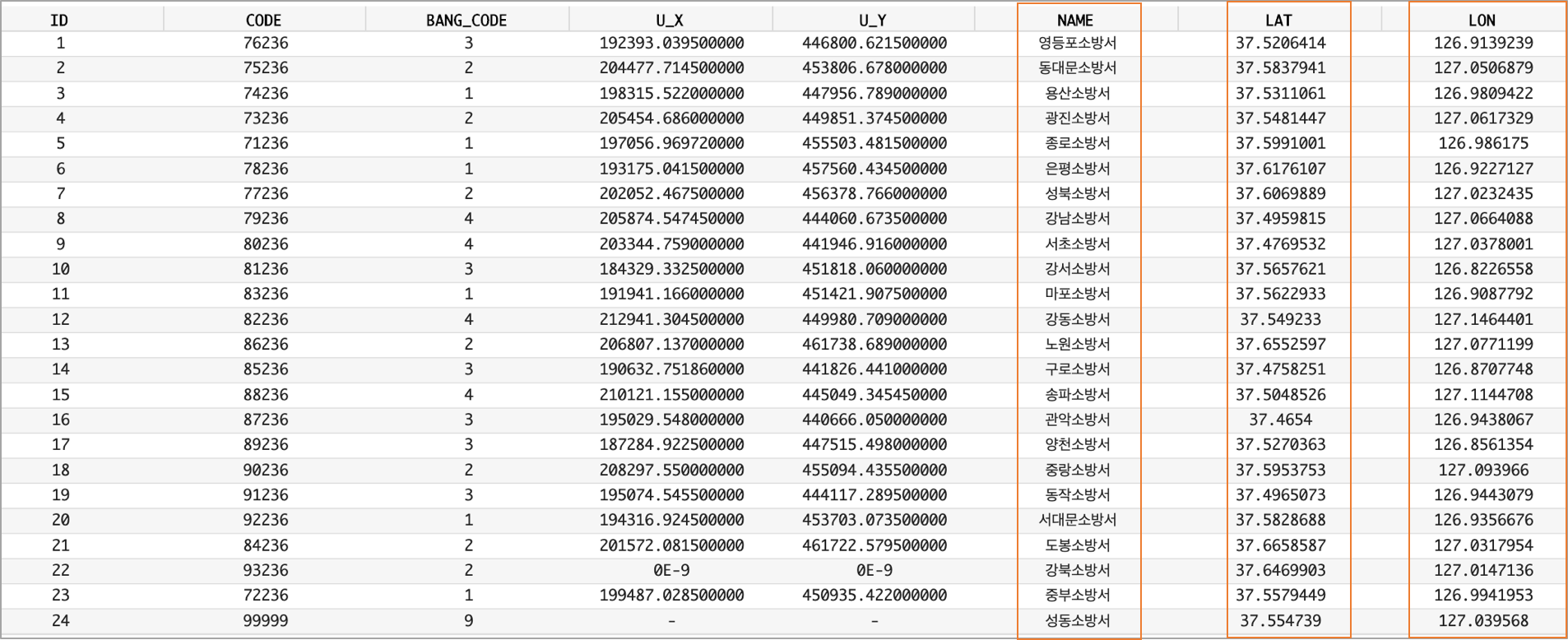Select the CODE cell 93236
Screen dimensions: 1568x640
pyautogui.click(x=266, y=570)
